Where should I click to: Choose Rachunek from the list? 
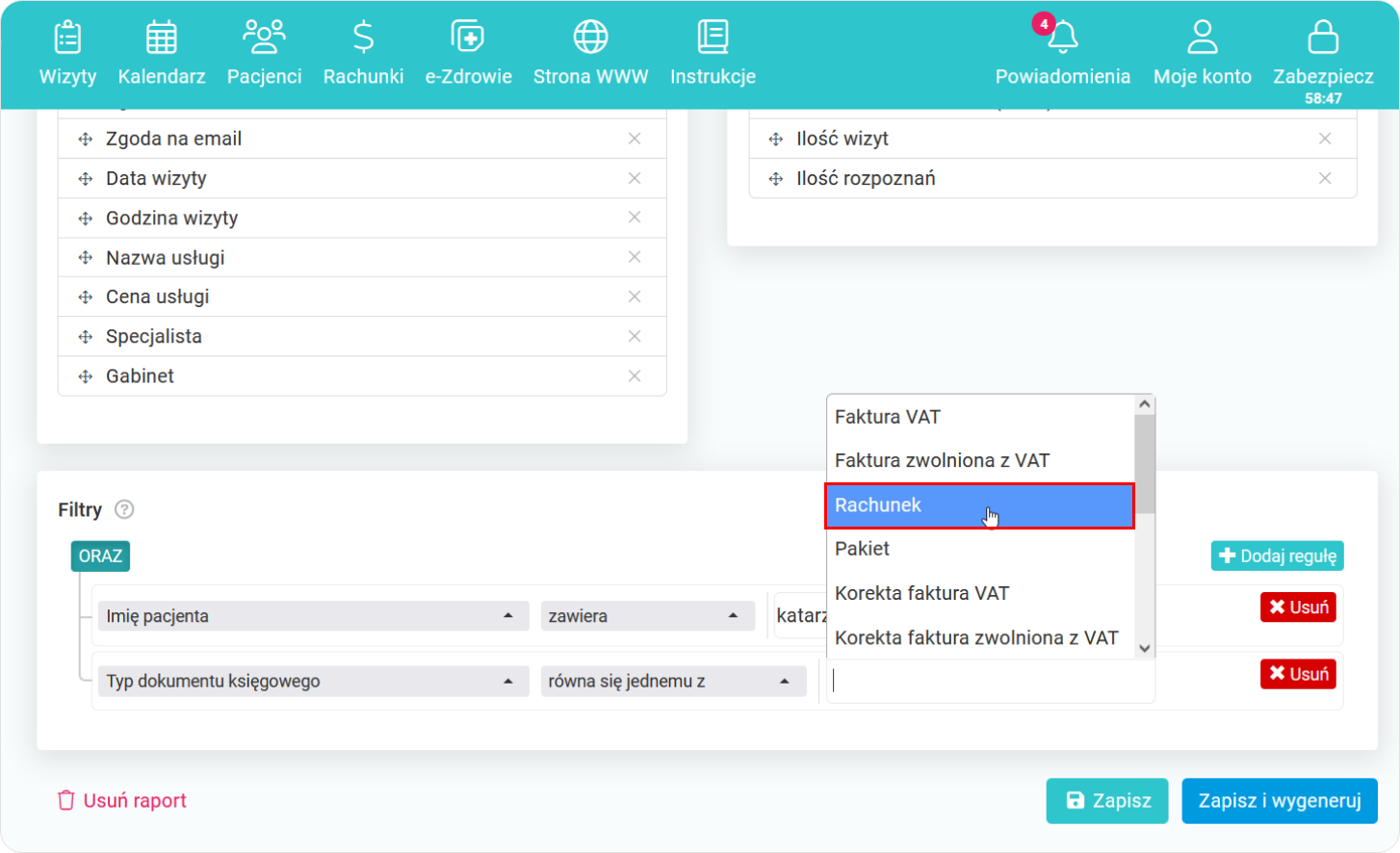980,505
